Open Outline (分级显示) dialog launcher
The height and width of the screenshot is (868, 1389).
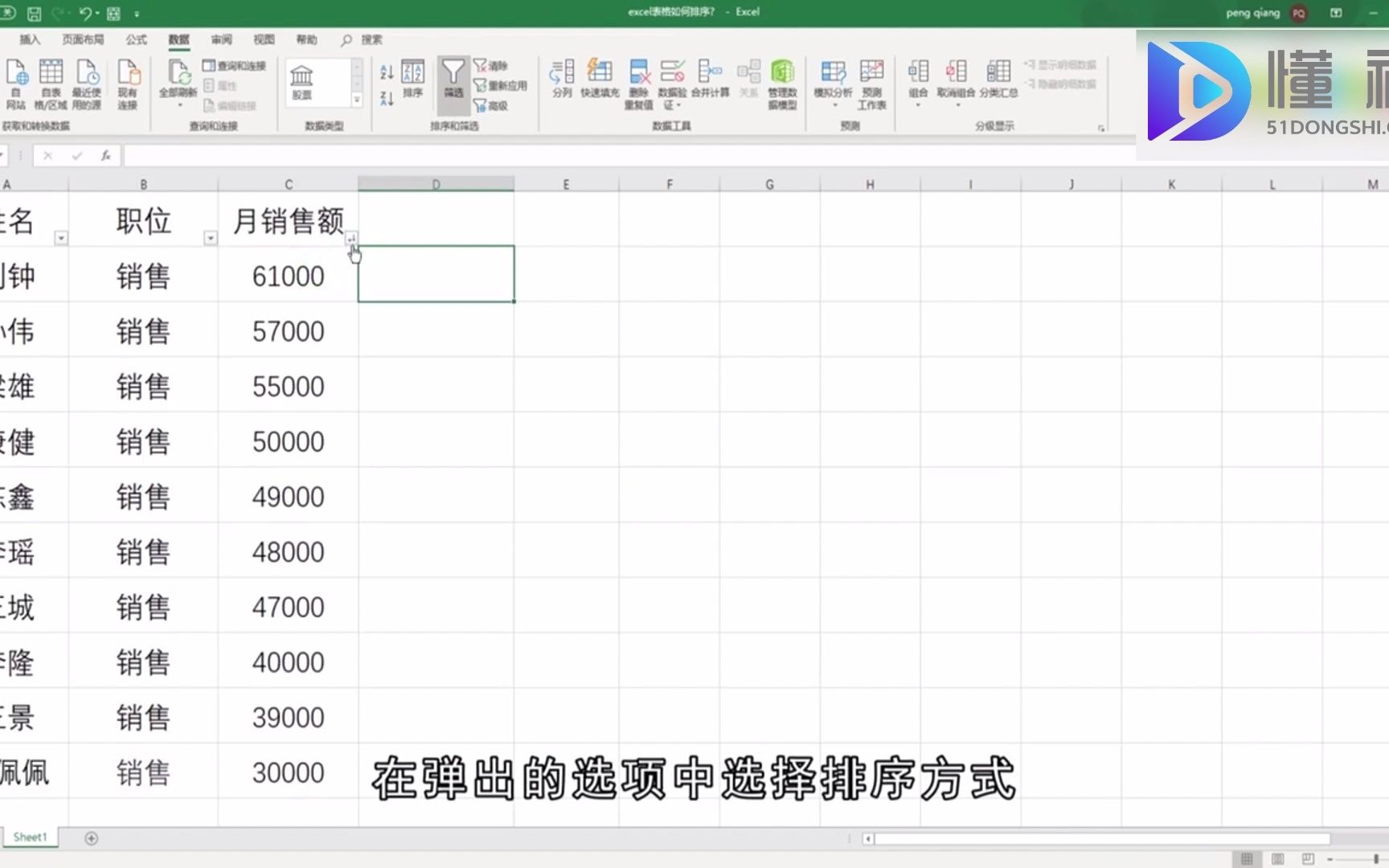1101,128
